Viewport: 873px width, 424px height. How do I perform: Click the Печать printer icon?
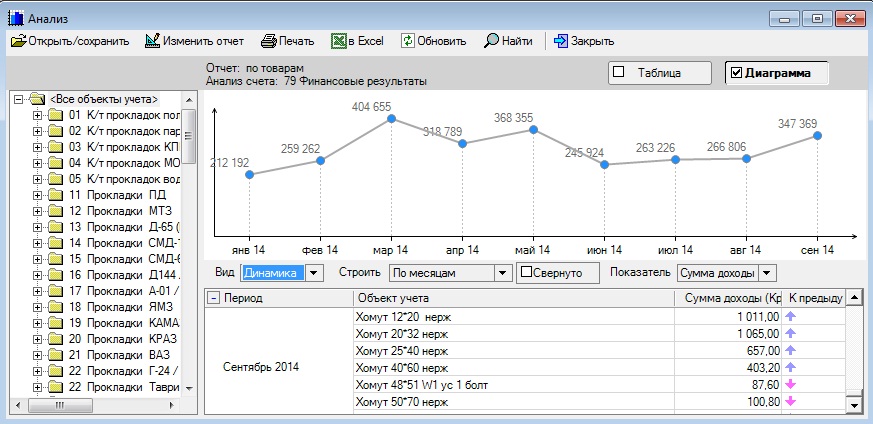point(268,41)
